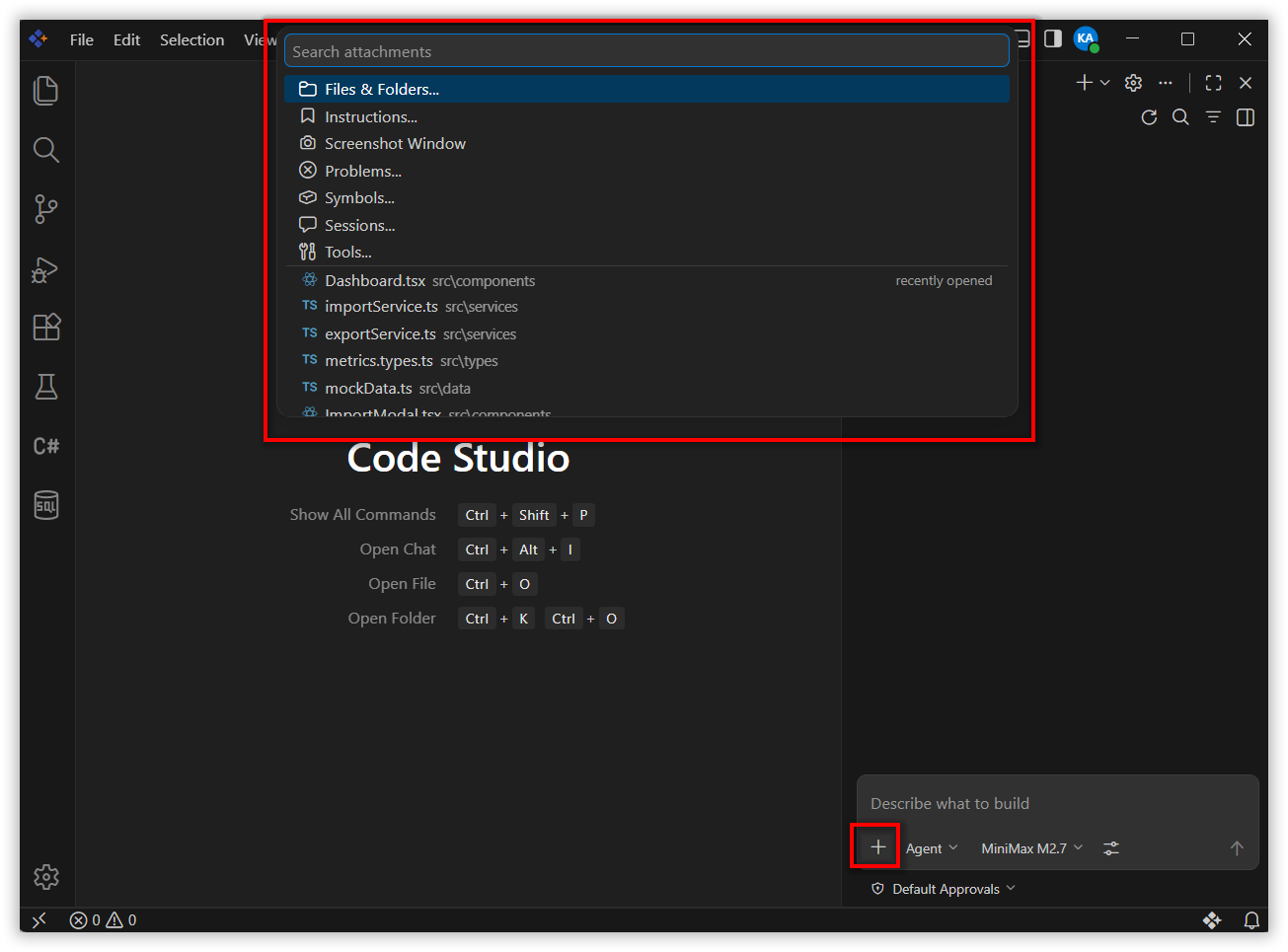Open more actions ellipsis in chat panel

[x=1166, y=83]
